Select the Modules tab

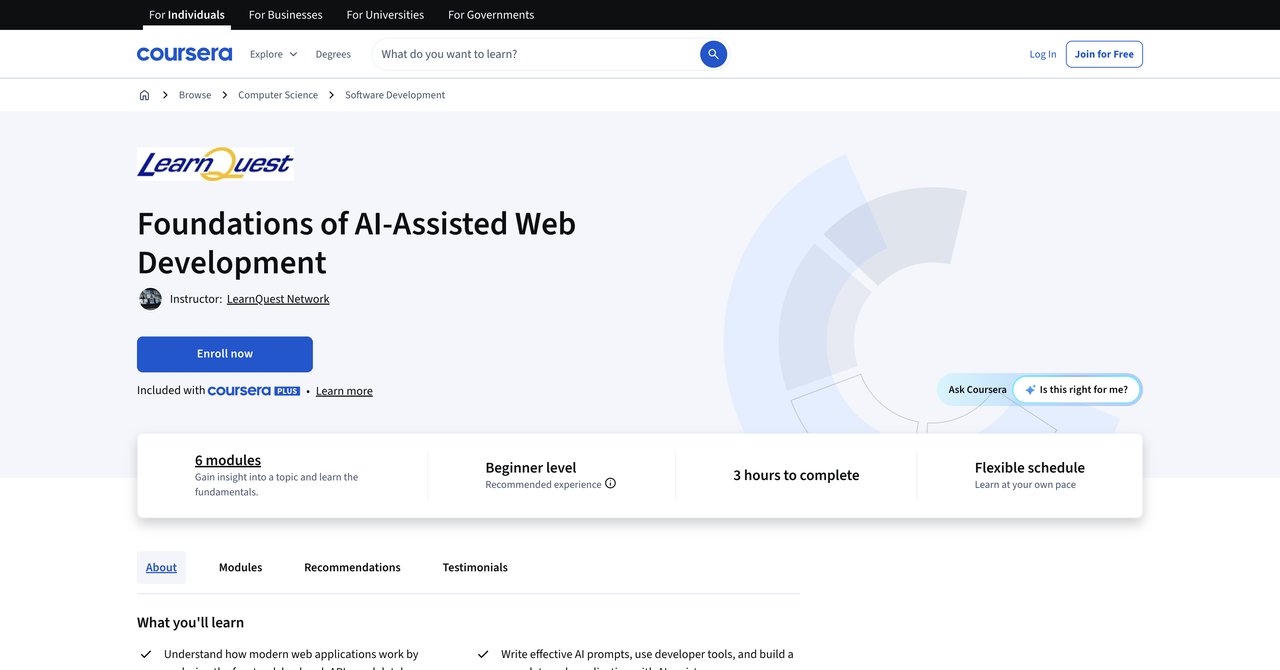coord(240,567)
